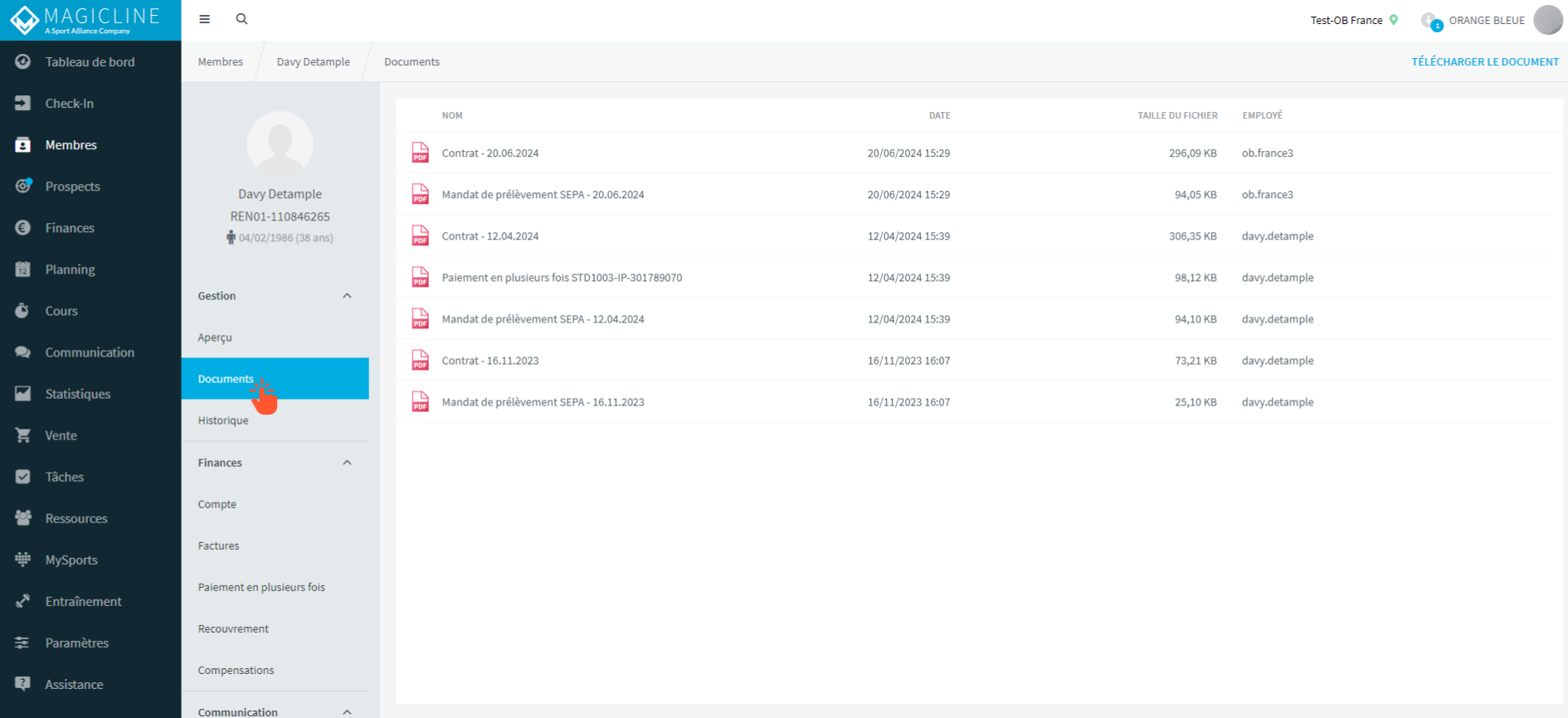
Task: Toggle the hamburger menu icon
Action: (205, 19)
